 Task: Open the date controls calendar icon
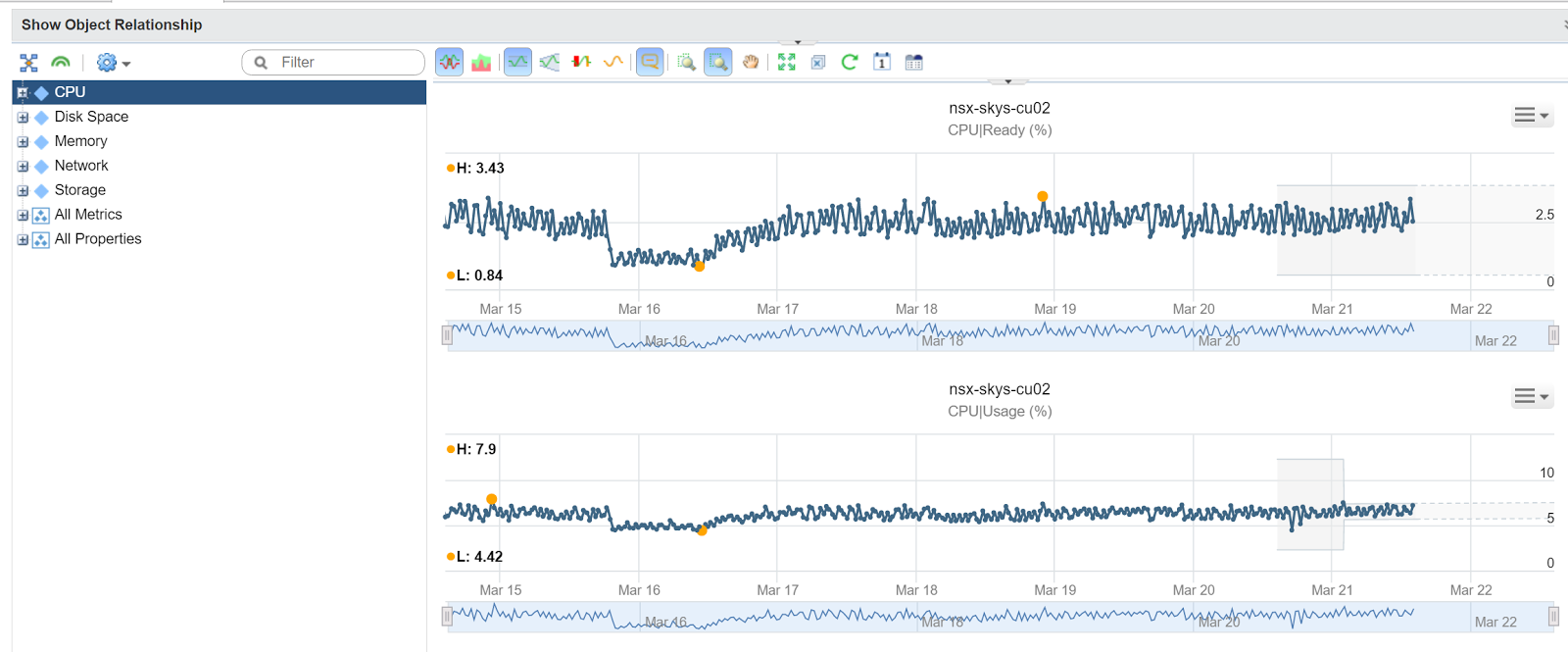882,63
